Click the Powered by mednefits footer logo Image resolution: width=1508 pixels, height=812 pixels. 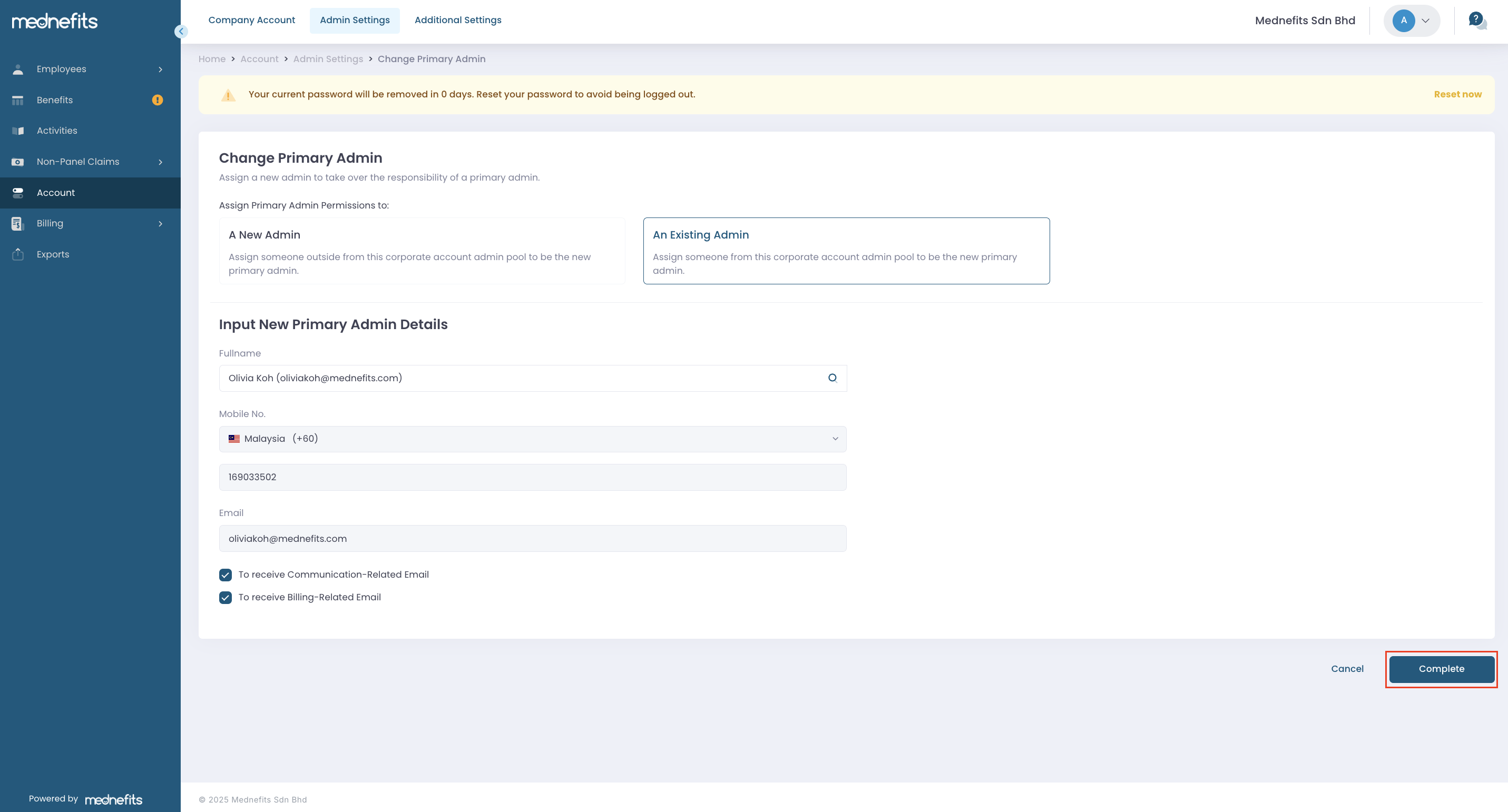pyautogui.click(x=114, y=800)
